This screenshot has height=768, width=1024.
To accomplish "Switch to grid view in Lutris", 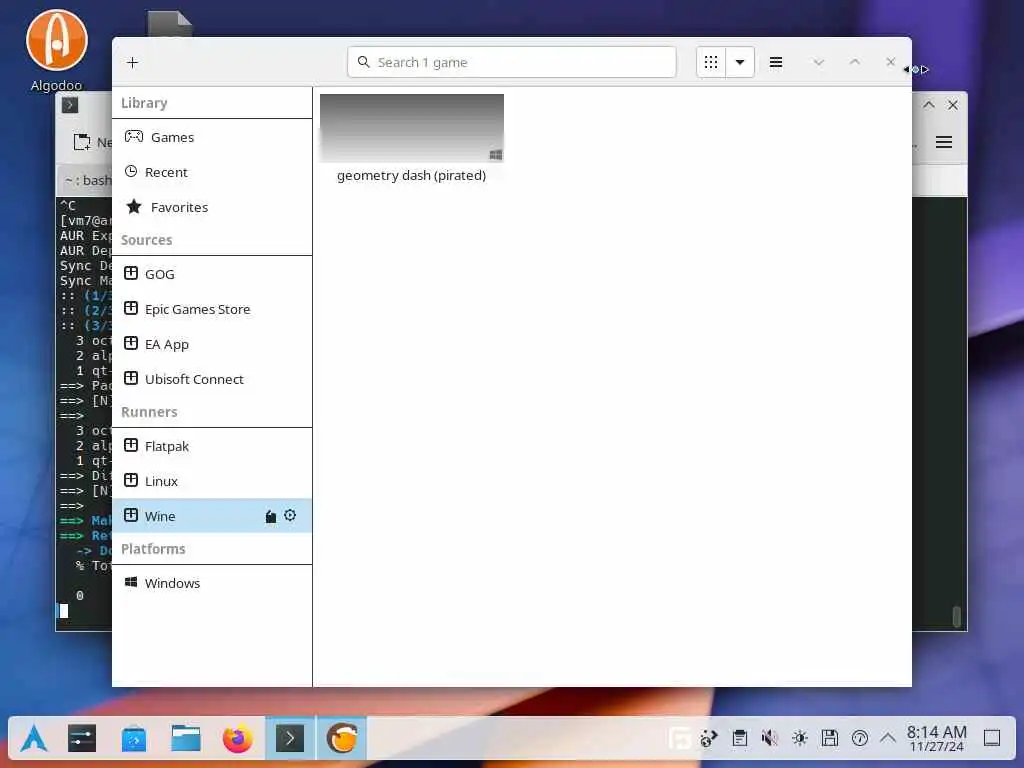I will 711,63.
